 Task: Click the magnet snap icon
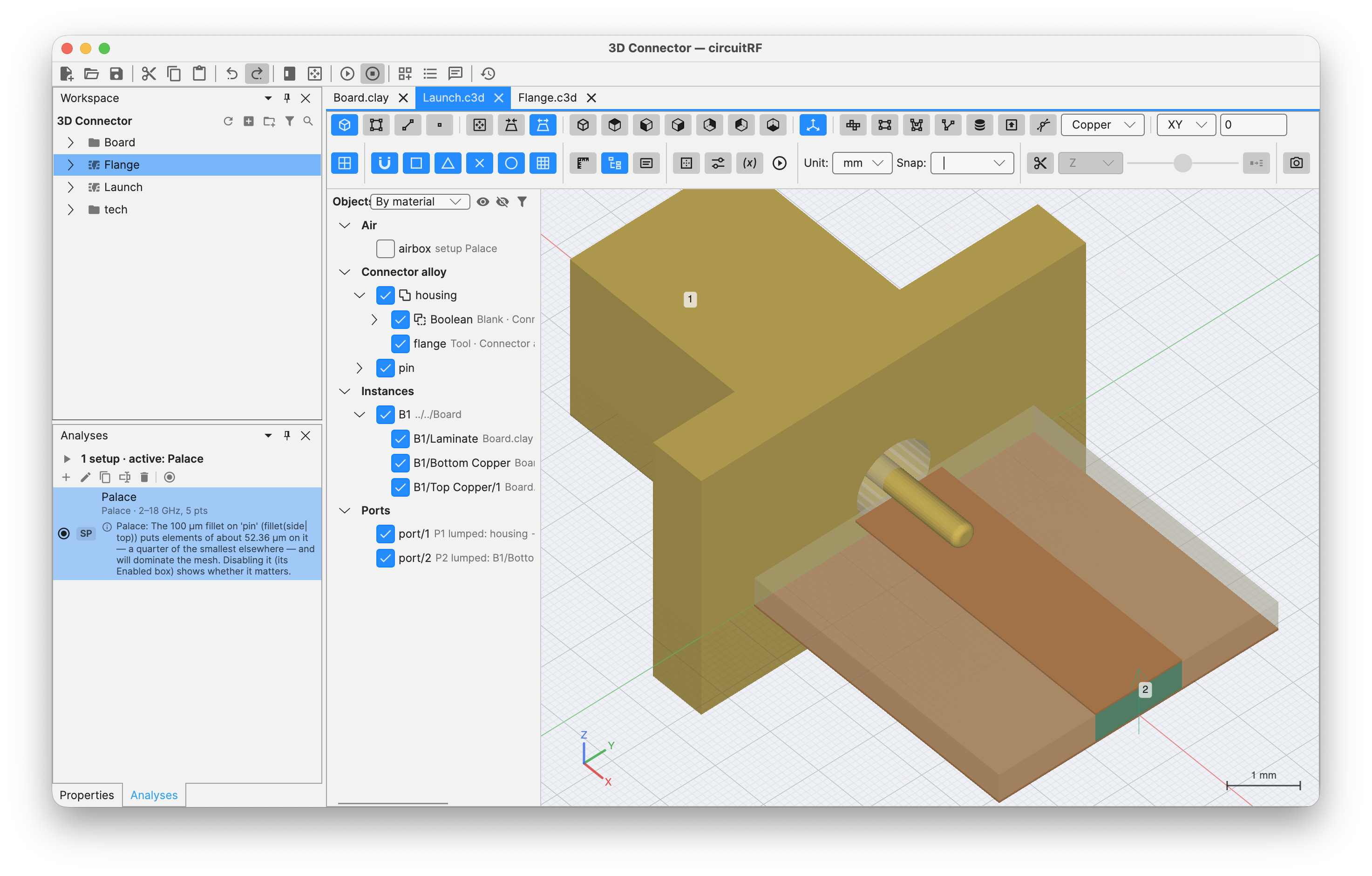[x=385, y=163]
